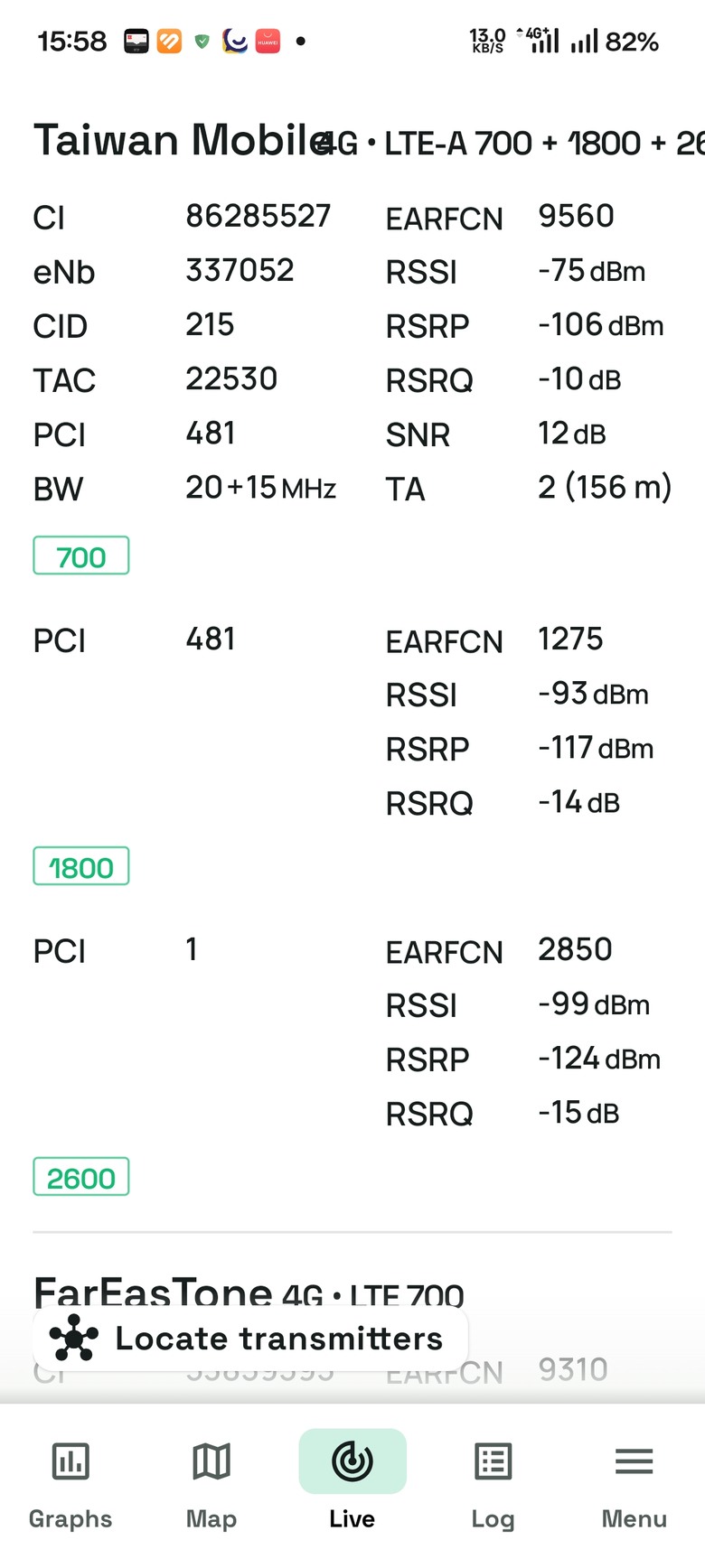Tap the eNb value 337052
Image resolution: width=705 pixels, height=1568 pixels.
coord(240,270)
